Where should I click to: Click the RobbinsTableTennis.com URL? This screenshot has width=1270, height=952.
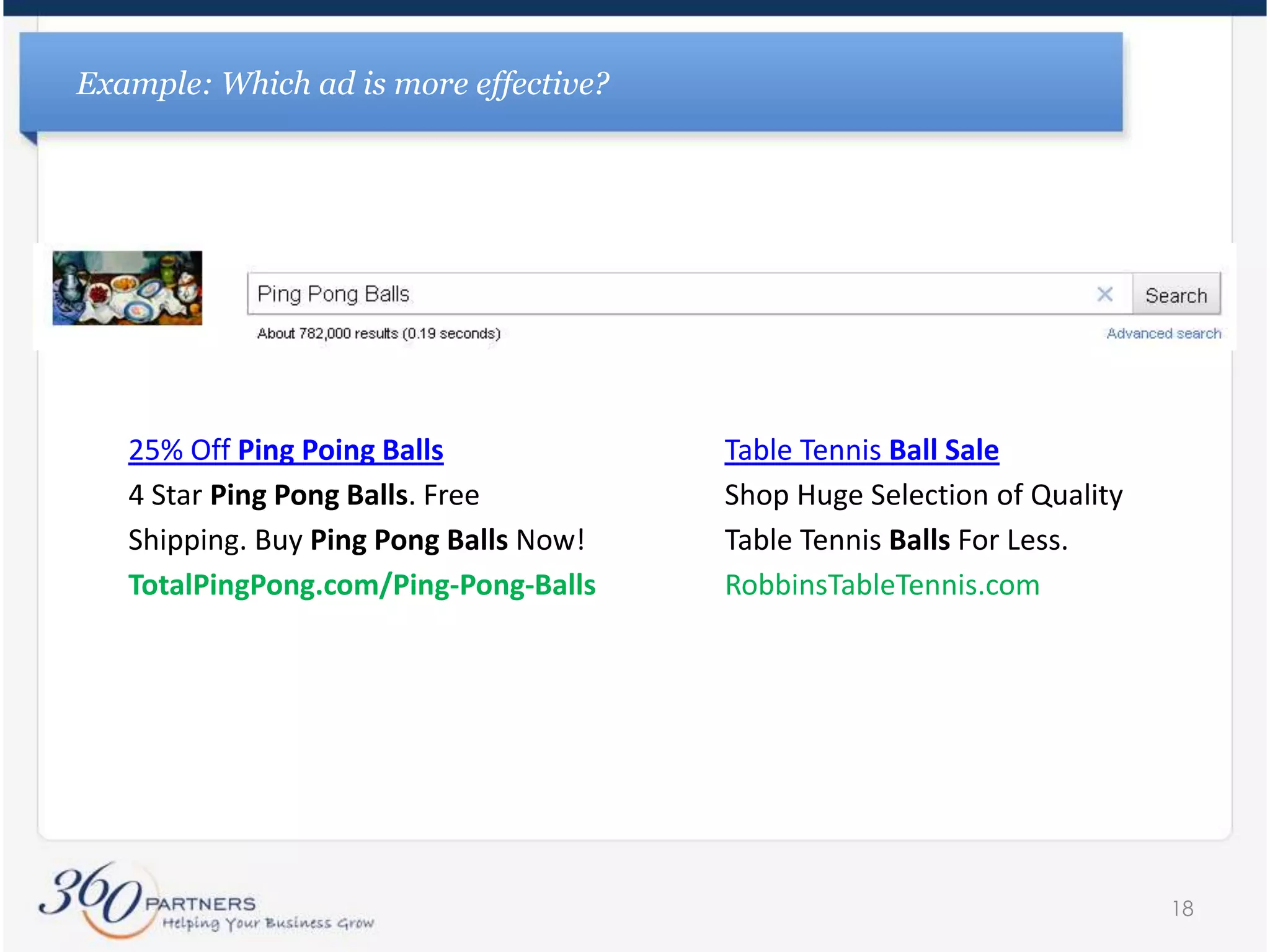coord(882,585)
